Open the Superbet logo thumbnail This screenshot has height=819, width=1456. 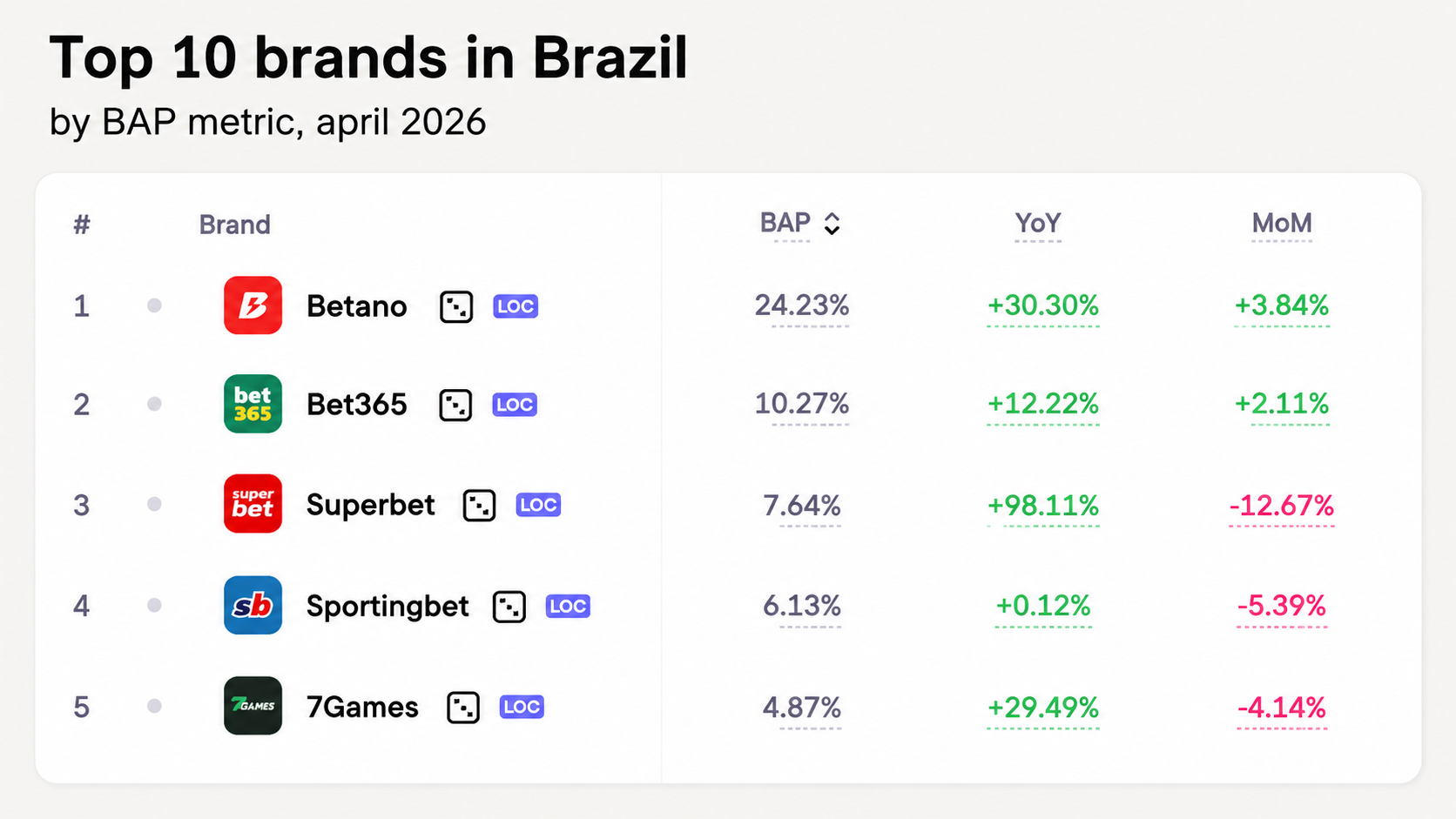point(253,504)
